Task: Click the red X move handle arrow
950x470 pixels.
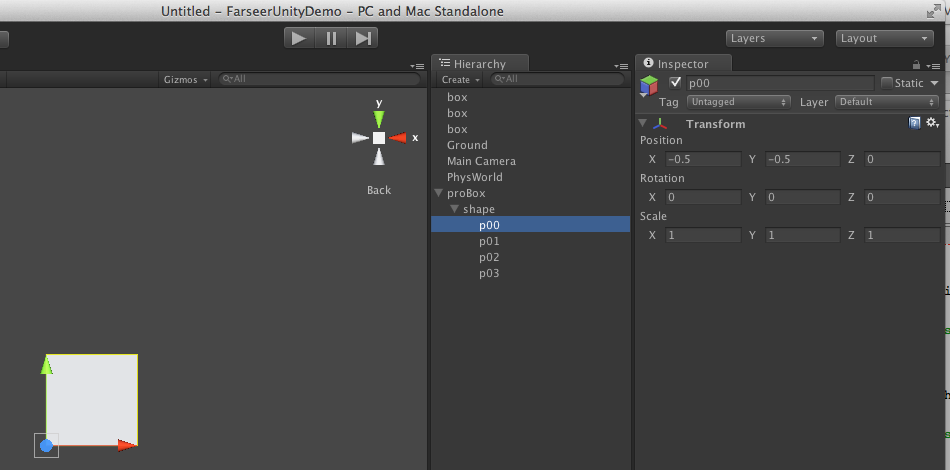Action: click(x=127, y=446)
